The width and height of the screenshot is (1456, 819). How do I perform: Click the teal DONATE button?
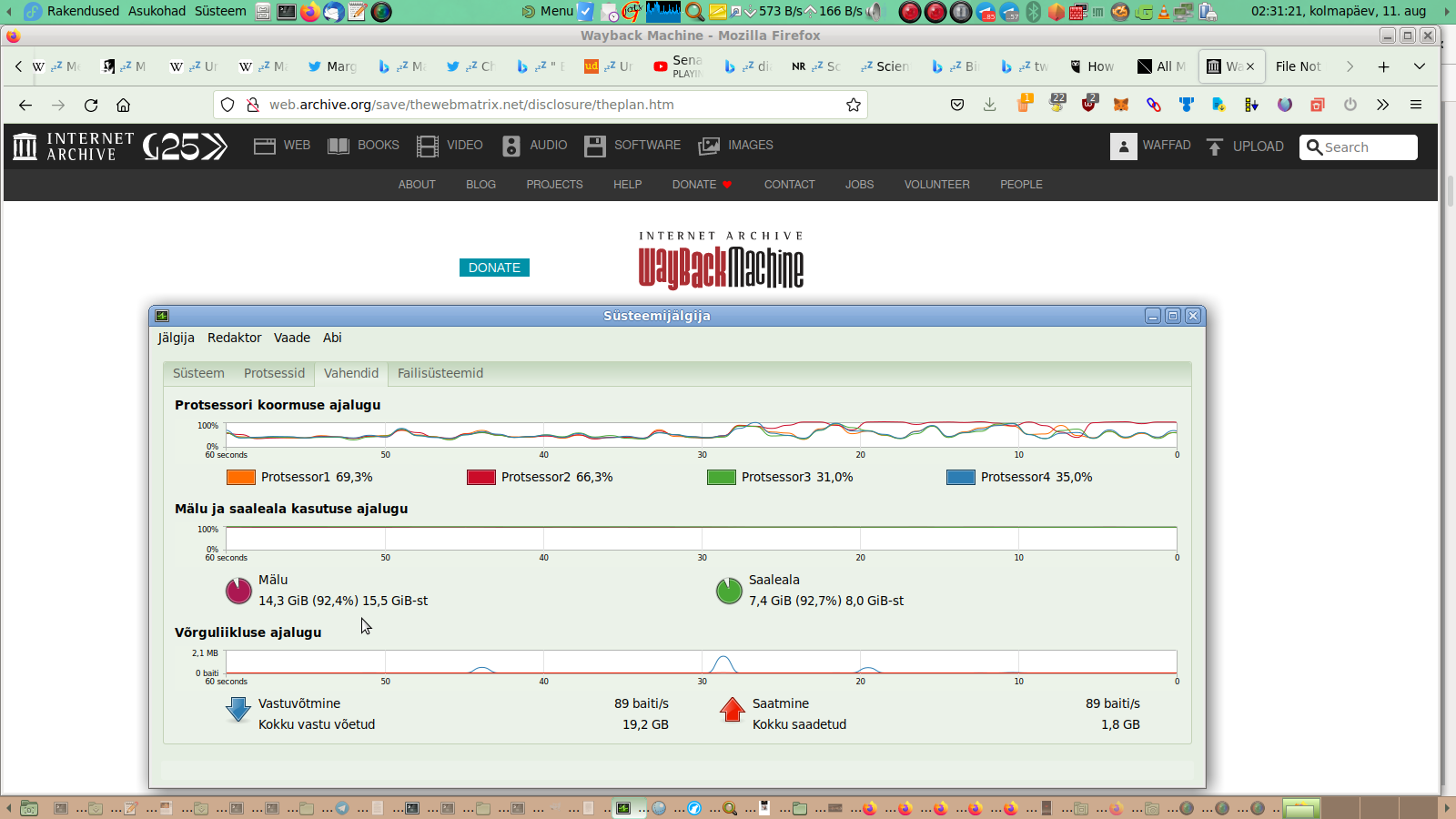[x=494, y=268]
